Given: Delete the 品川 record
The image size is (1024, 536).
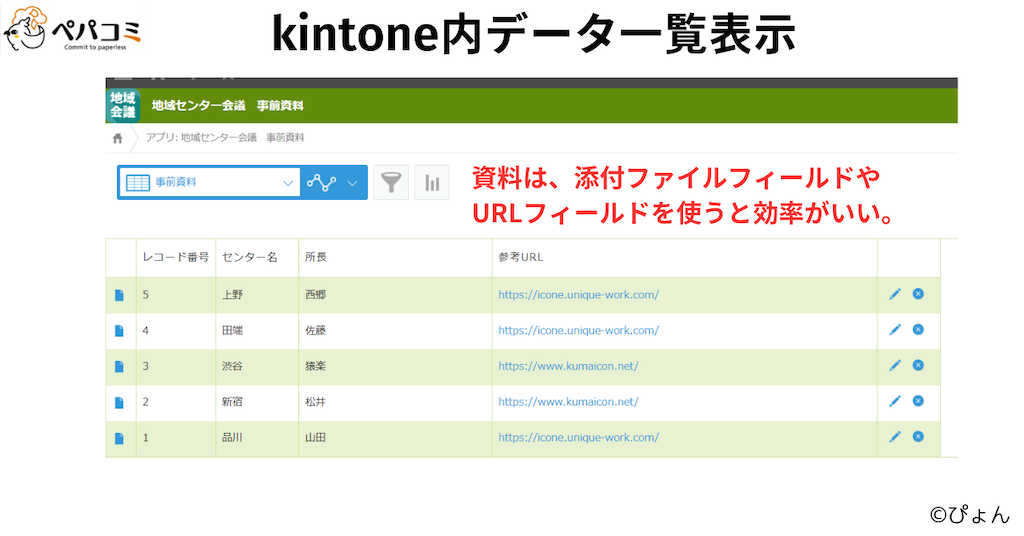Looking at the screenshot, I should pos(918,436).
